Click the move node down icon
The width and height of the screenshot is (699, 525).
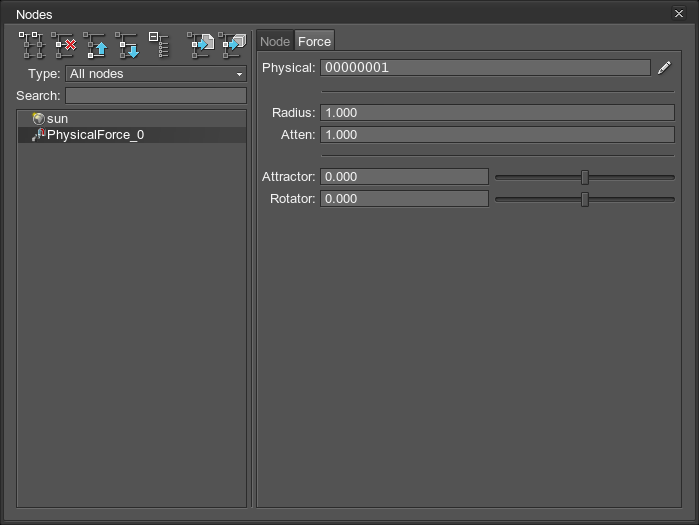(x=127, y=45)
